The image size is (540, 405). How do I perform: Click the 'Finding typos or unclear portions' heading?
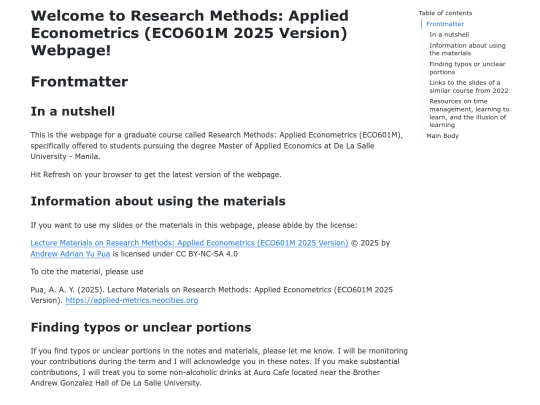click(x=141, y=327)
